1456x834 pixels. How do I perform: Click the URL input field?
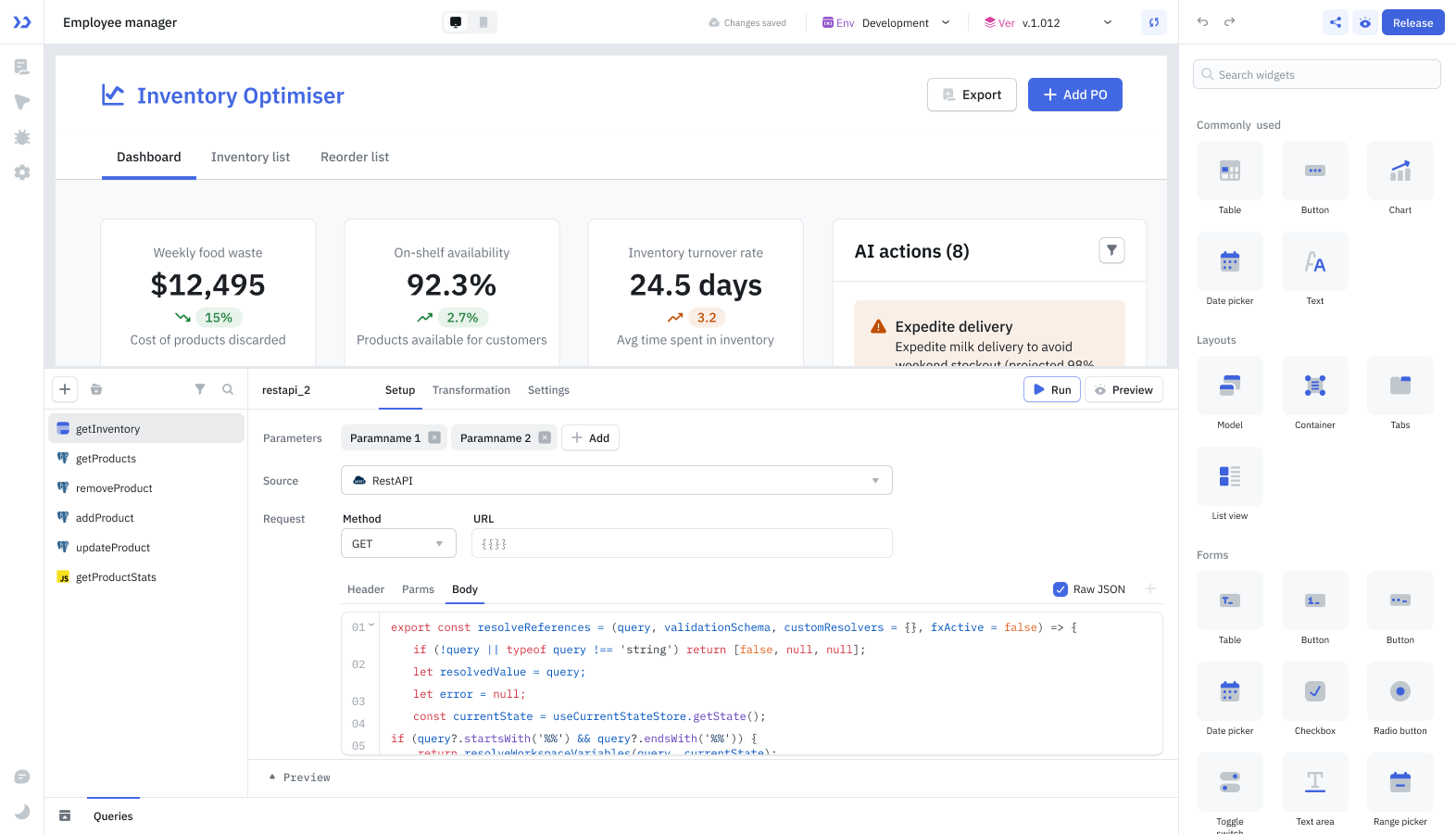pyautogui.click(x=682, y=543)
